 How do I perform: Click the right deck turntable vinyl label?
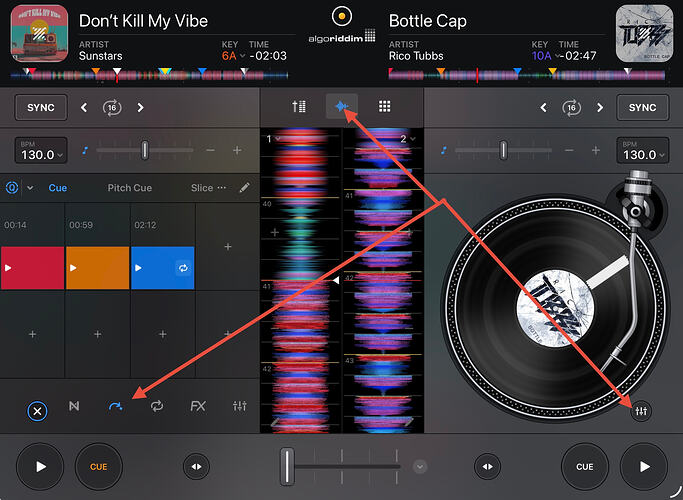(556, 308)
